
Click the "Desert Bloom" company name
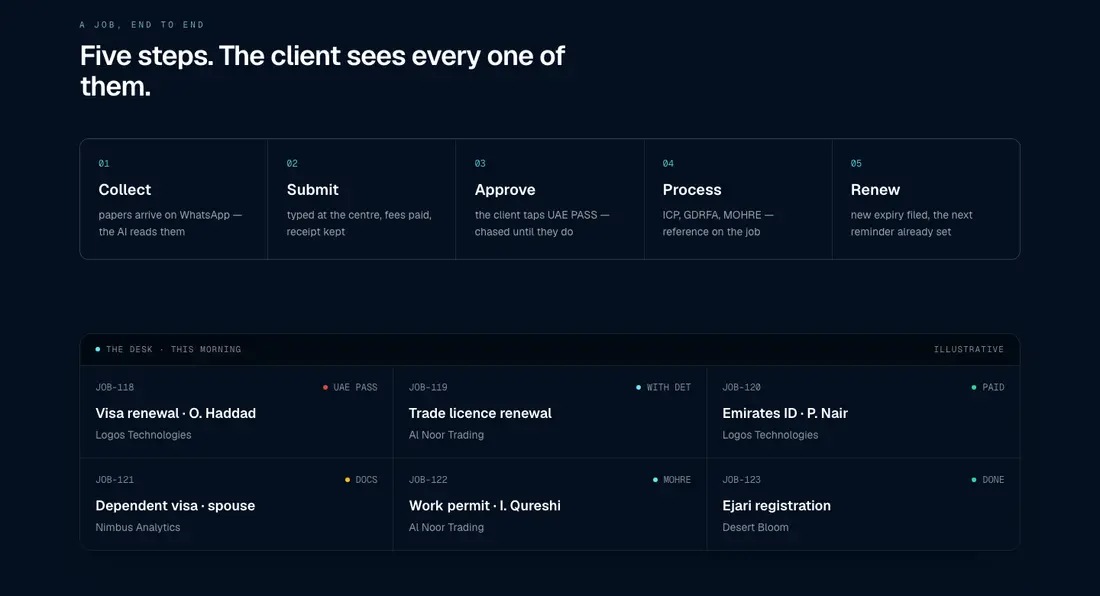pyautogui.click(x=756, y=527)
